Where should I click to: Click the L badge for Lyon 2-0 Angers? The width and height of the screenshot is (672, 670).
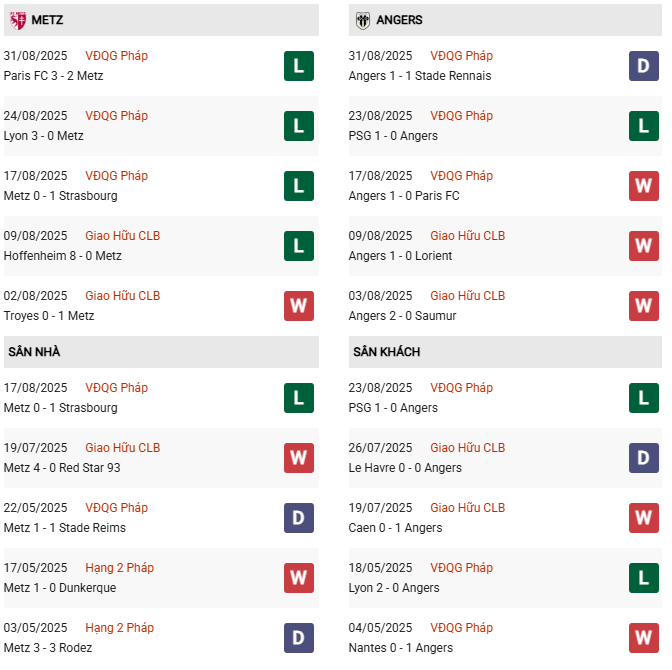643,578
